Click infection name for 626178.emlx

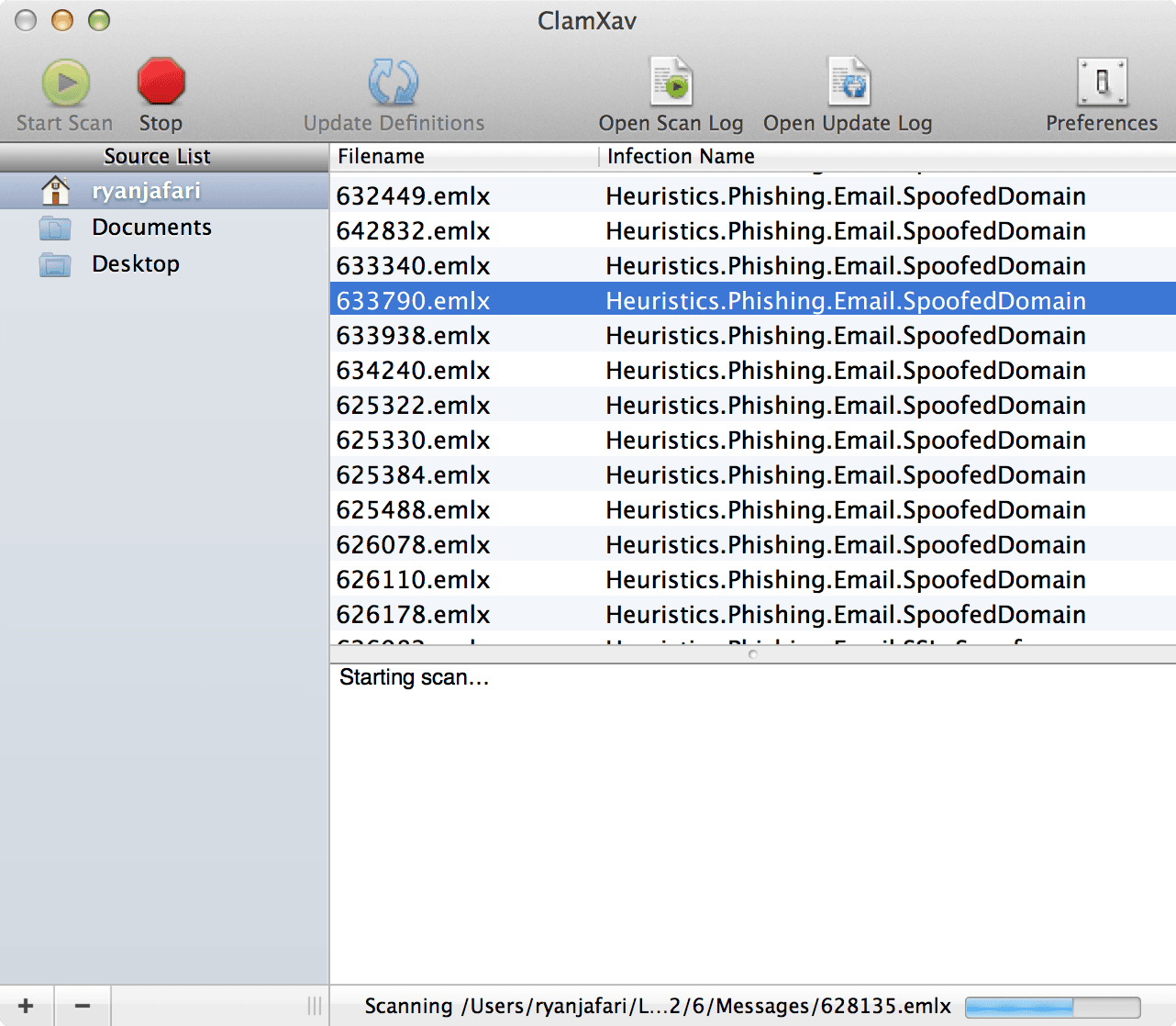[x=846, y=615]
